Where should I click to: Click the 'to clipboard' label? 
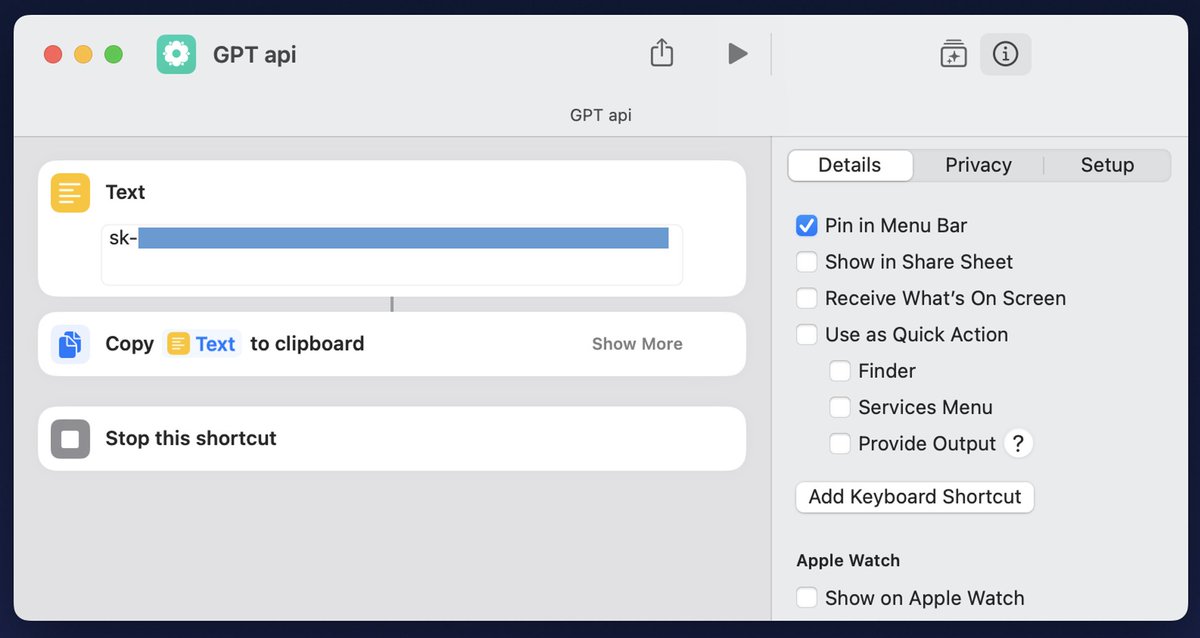tap(307, 344)
